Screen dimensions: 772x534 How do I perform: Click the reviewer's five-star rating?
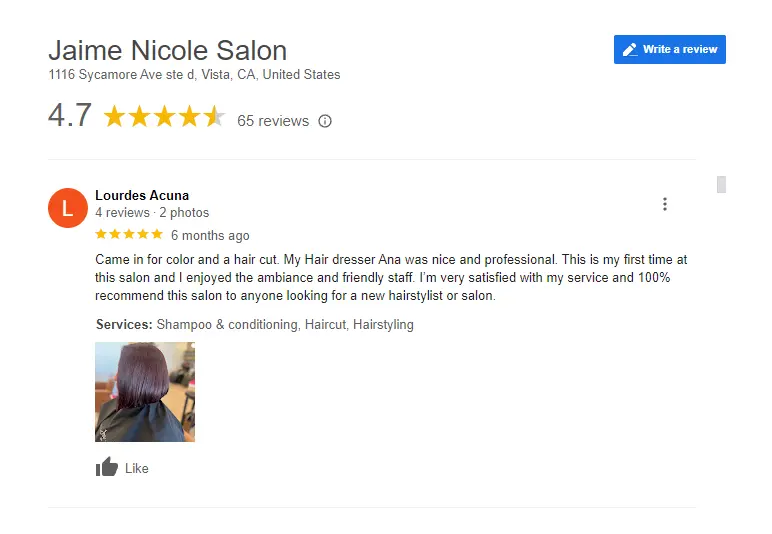coord(129,234)
